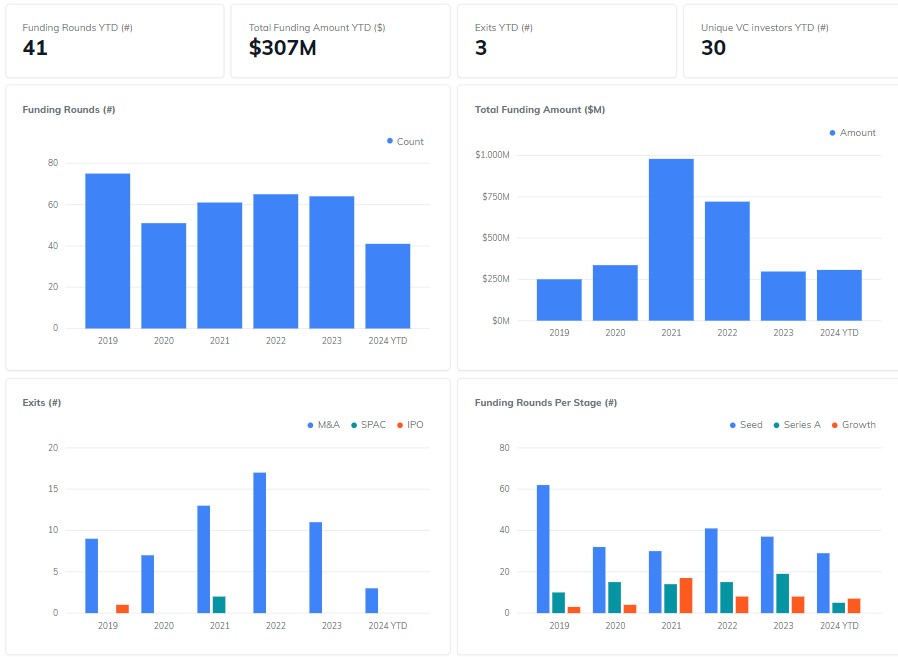Select the 2024 YTD orange Growth bar
The width and height of the screenshot is (898, 657).
point(854,605)
